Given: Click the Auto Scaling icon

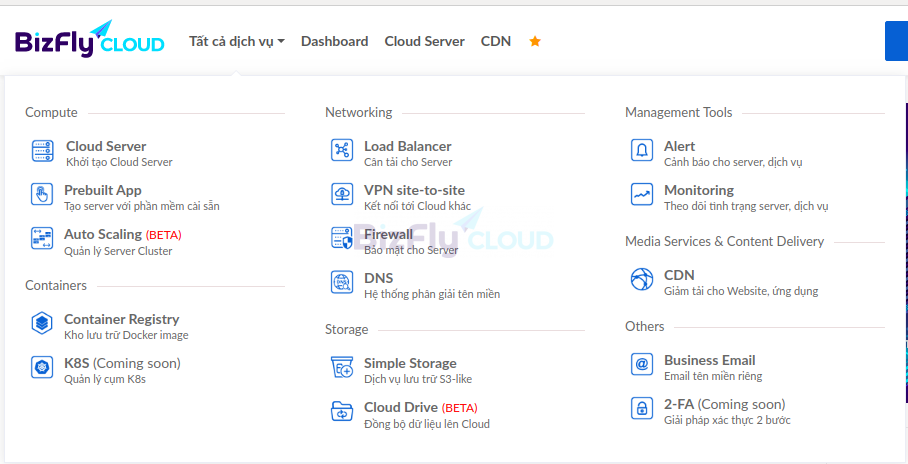Looking at the screenshot, I should pos(42,239).
